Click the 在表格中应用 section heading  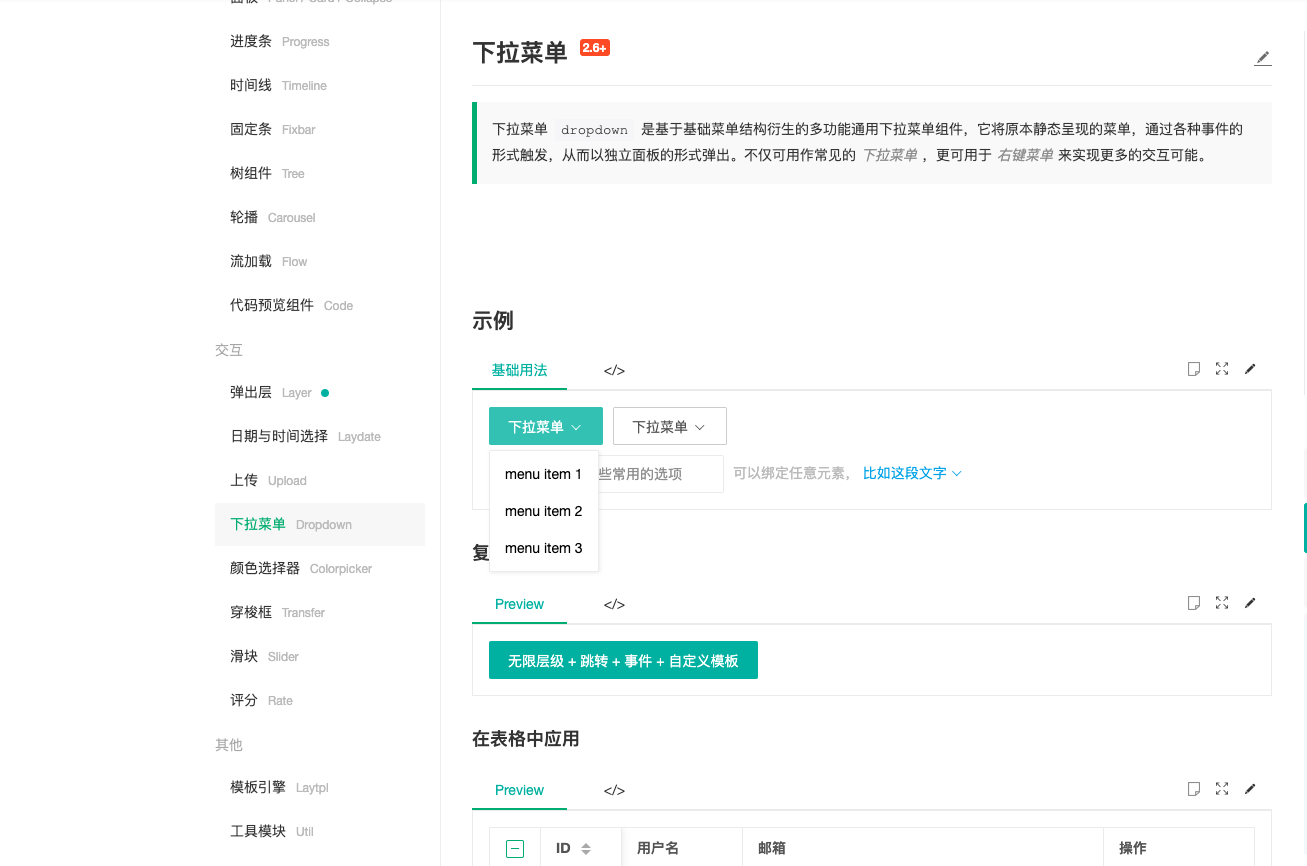point(526,739)
